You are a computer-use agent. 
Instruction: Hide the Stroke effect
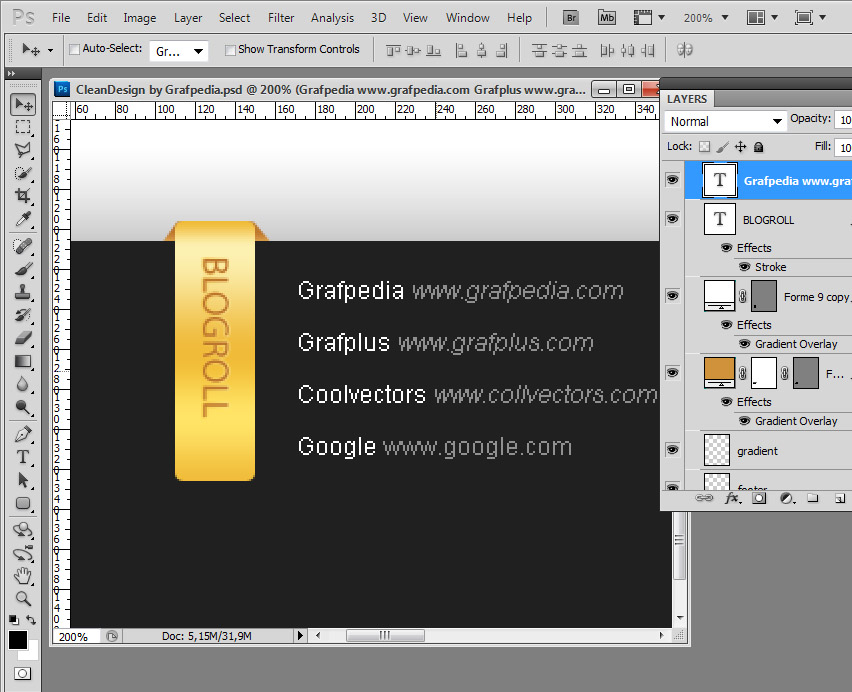(x=745, y=267)
